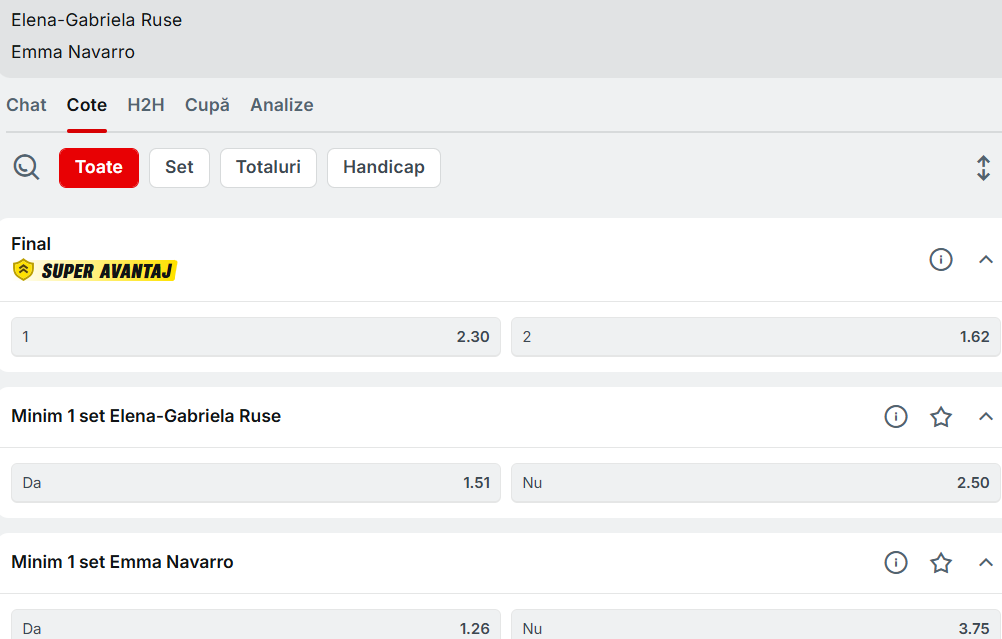The image size is (1002, 639).
Task: Collapse Minim 1 set Emma Navarro section
Action: coord(985,563)
